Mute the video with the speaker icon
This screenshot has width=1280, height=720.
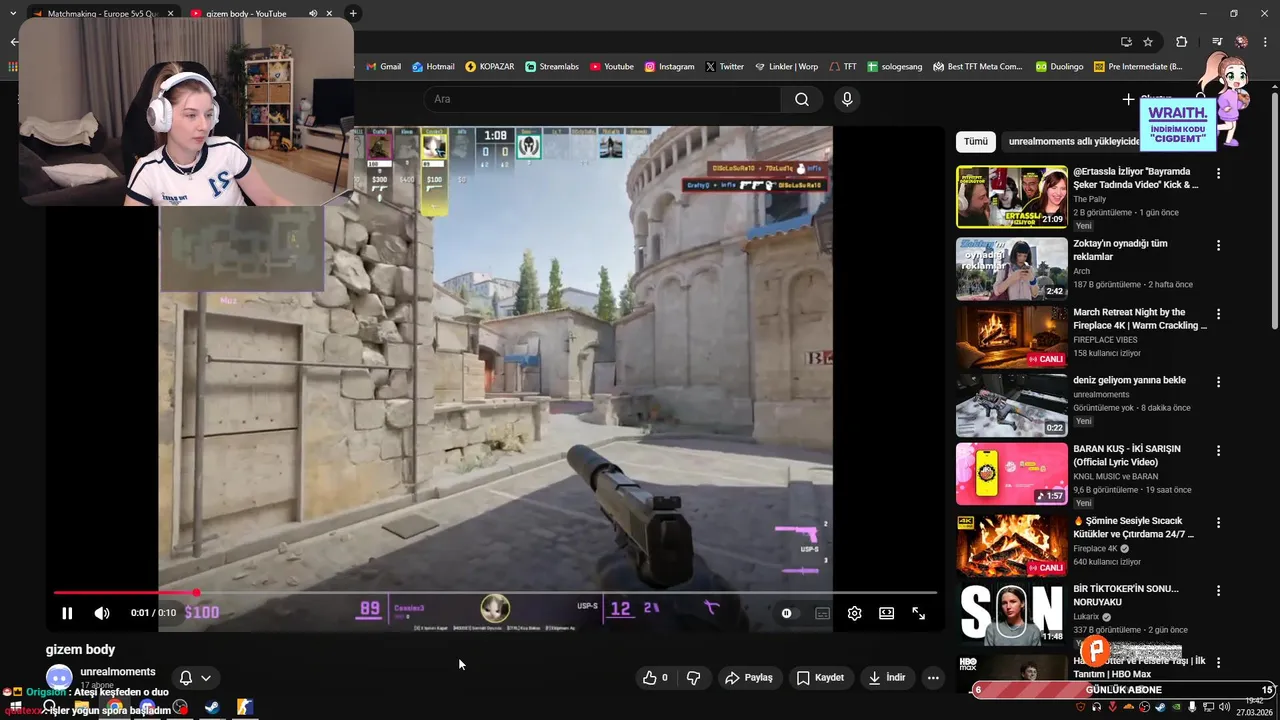[102, 613]
